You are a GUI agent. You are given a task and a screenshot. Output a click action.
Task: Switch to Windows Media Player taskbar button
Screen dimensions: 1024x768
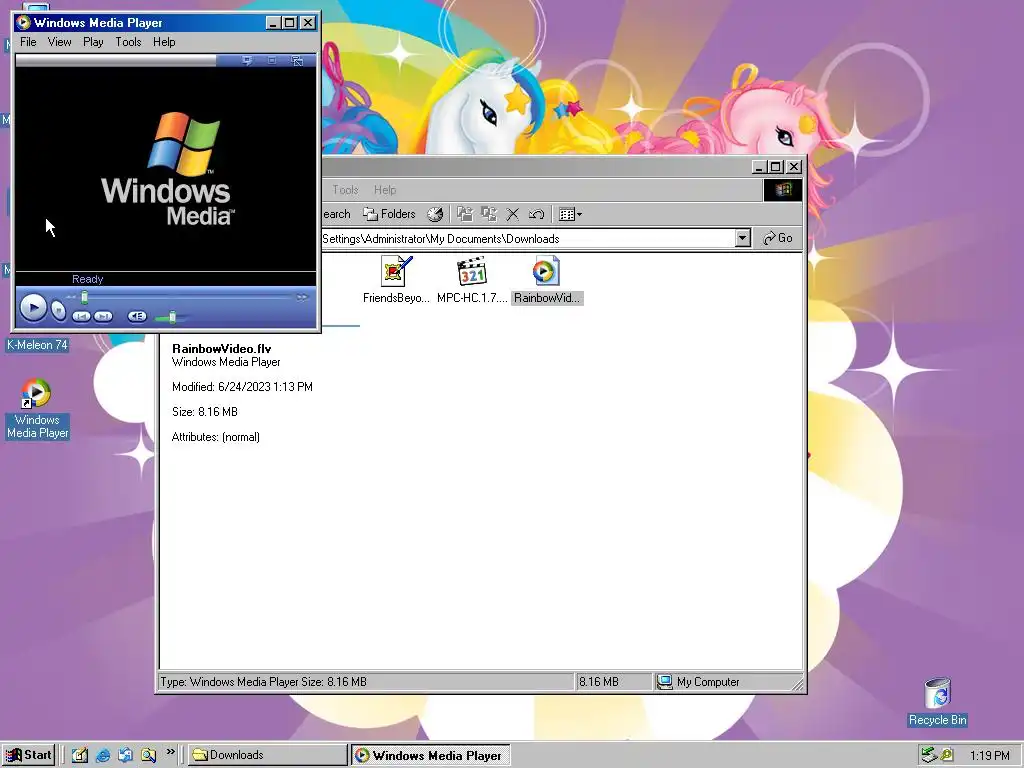(x=430, y=755)
